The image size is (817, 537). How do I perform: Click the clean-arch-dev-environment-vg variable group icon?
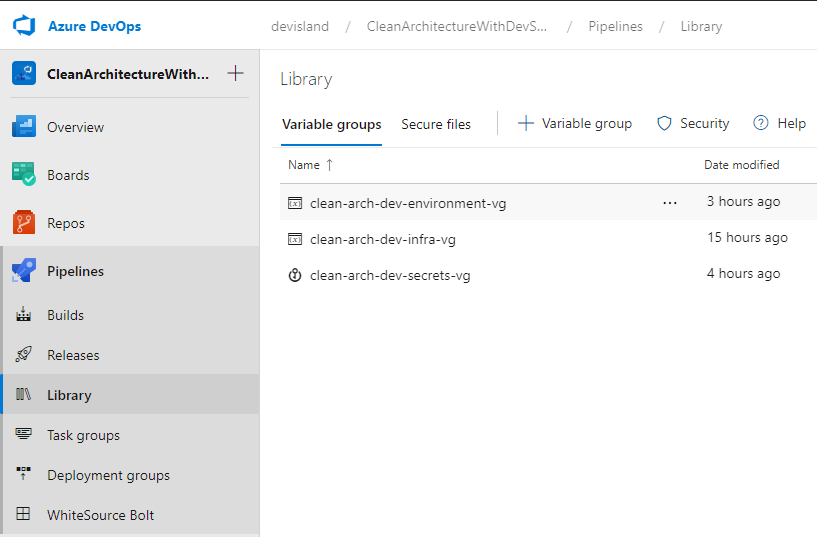pyautogui.click(x=295, y=203)
